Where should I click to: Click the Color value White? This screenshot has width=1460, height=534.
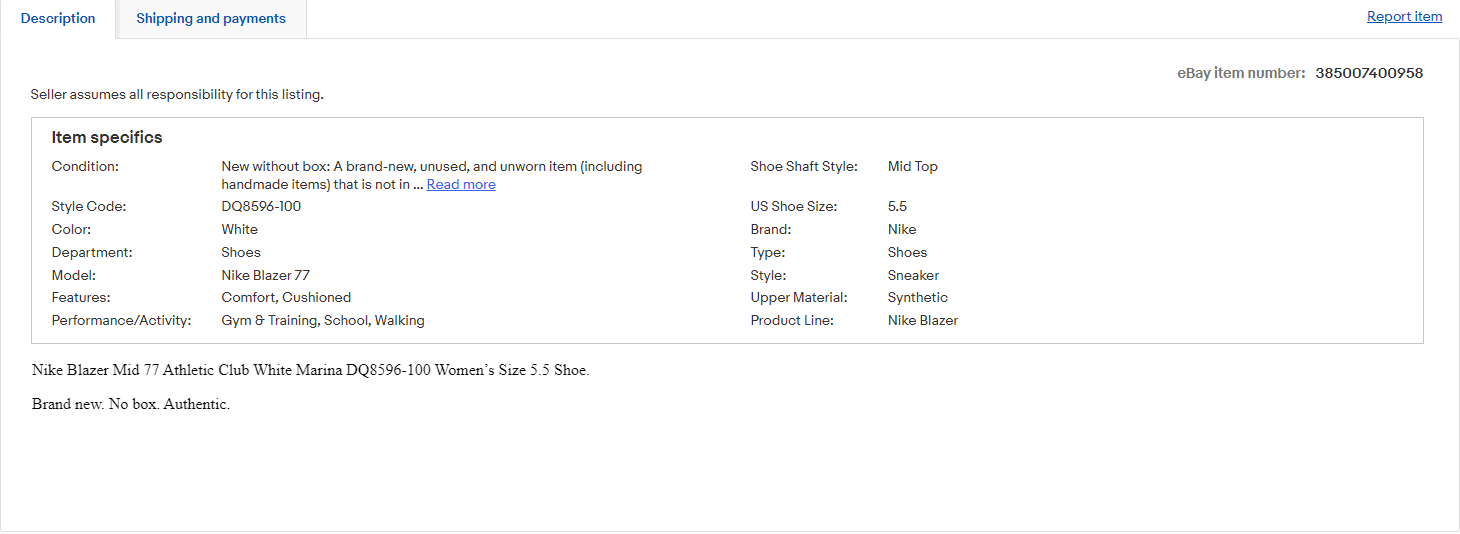coord(239,230)
